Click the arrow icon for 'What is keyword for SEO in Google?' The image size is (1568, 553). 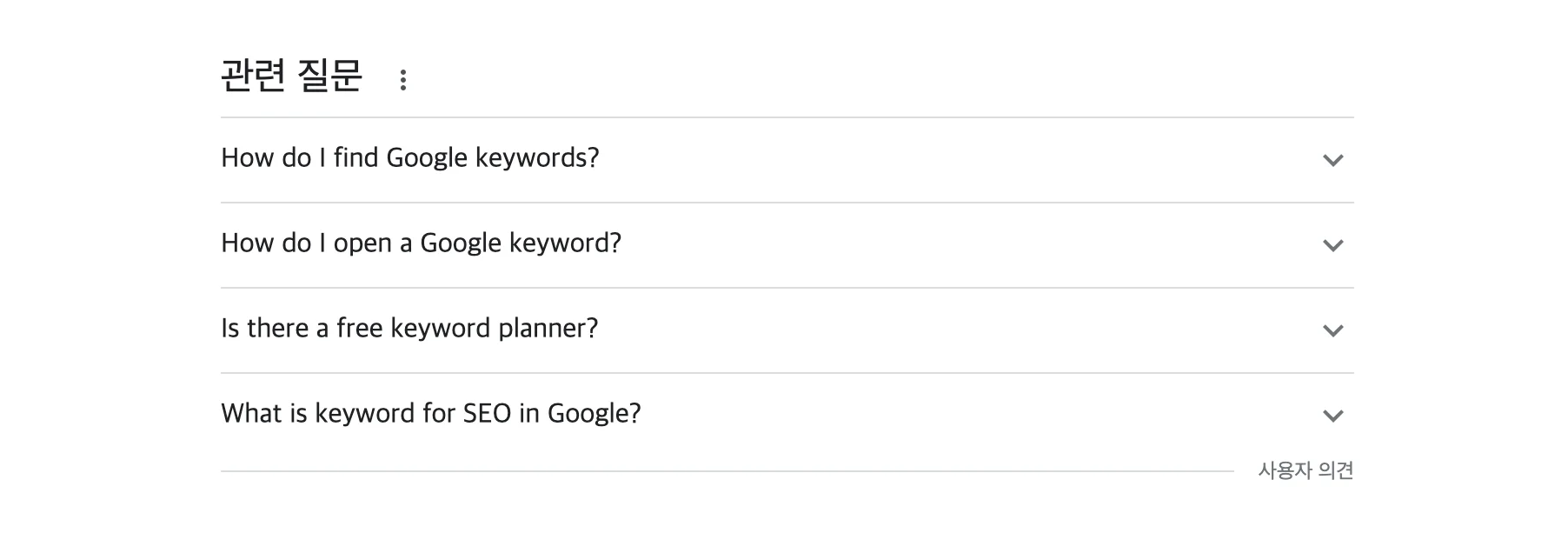click(1332, 416)
